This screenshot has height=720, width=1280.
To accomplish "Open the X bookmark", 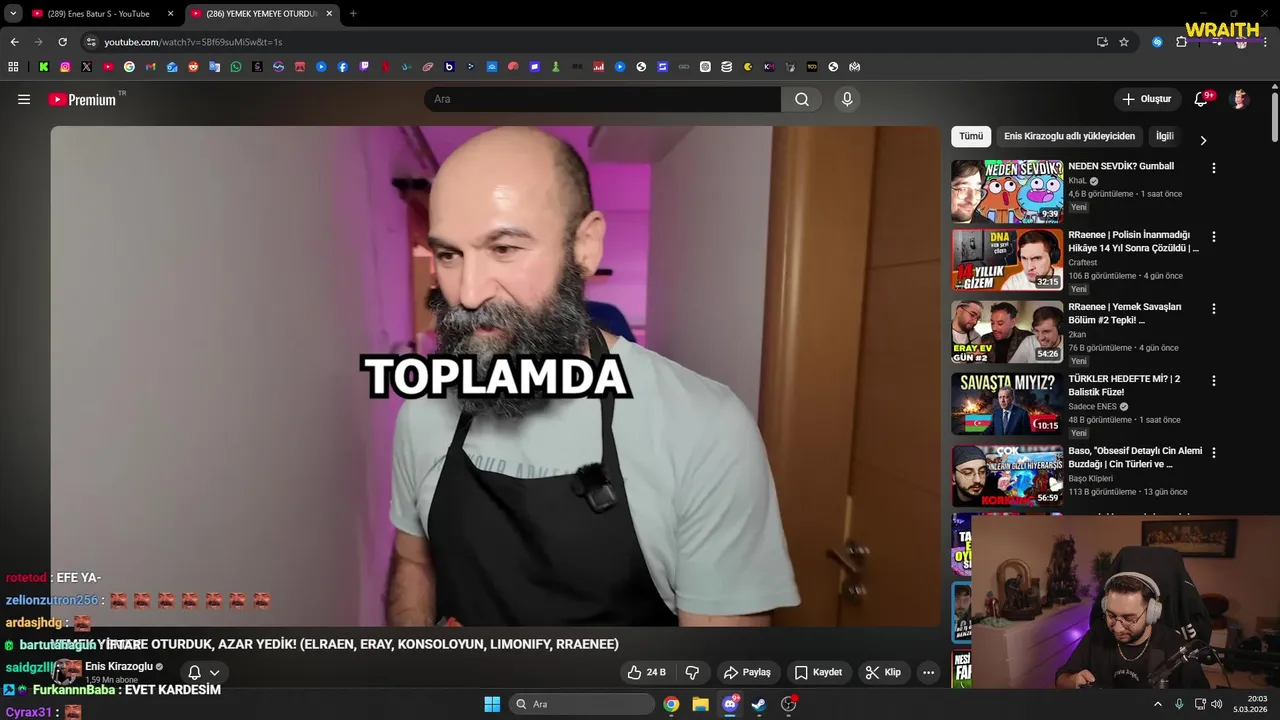I will [x=86, y=67].
